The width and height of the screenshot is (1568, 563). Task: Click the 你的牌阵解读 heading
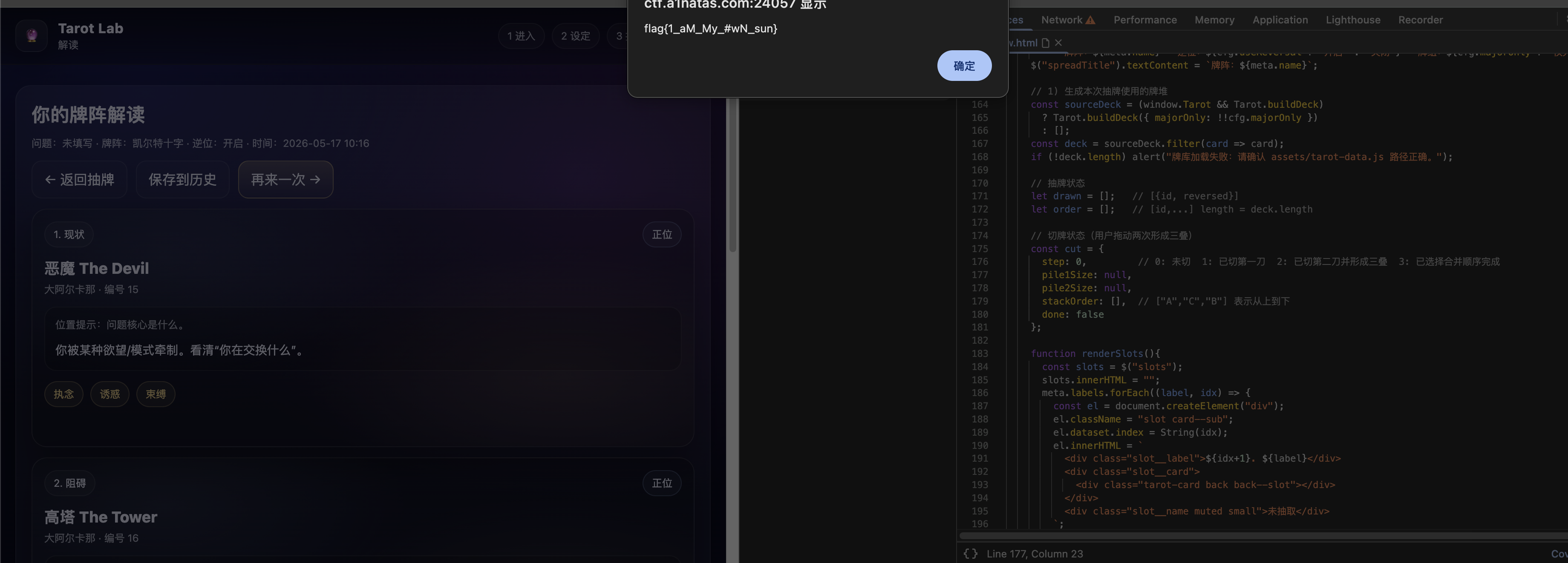(x=88, y=115)
